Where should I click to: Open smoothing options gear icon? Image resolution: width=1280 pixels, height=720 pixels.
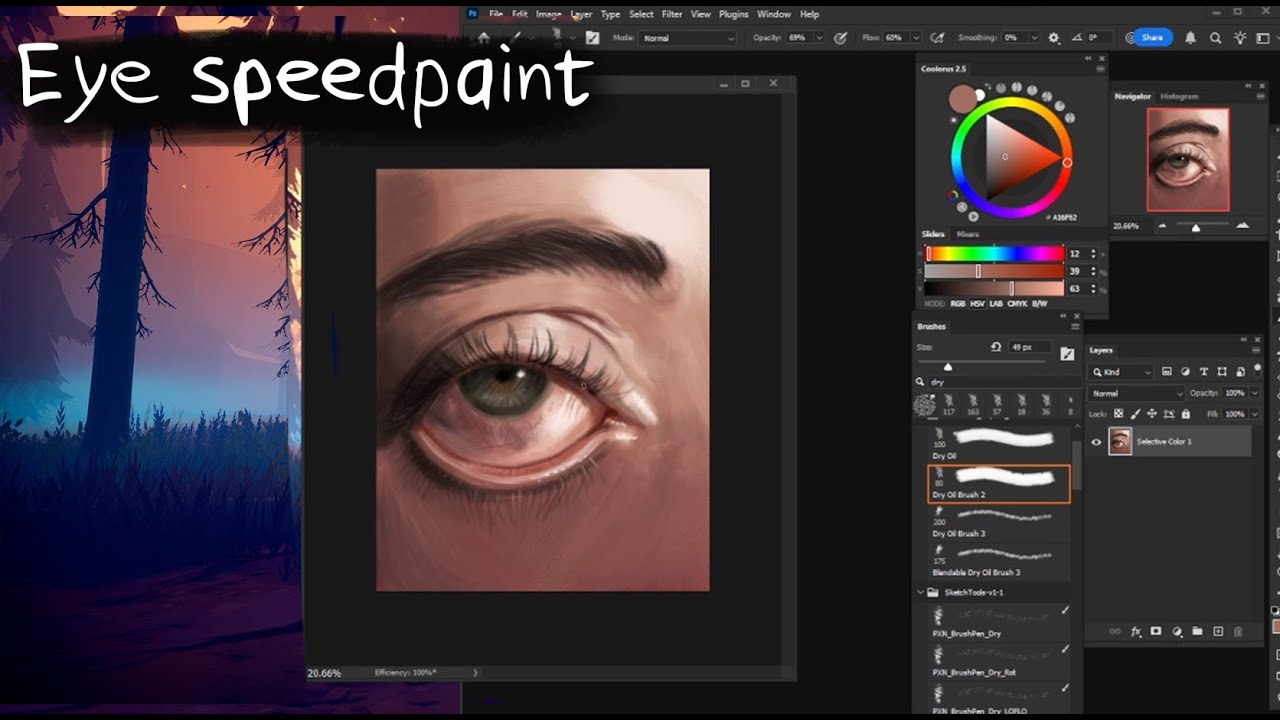tap(1053, 38)
